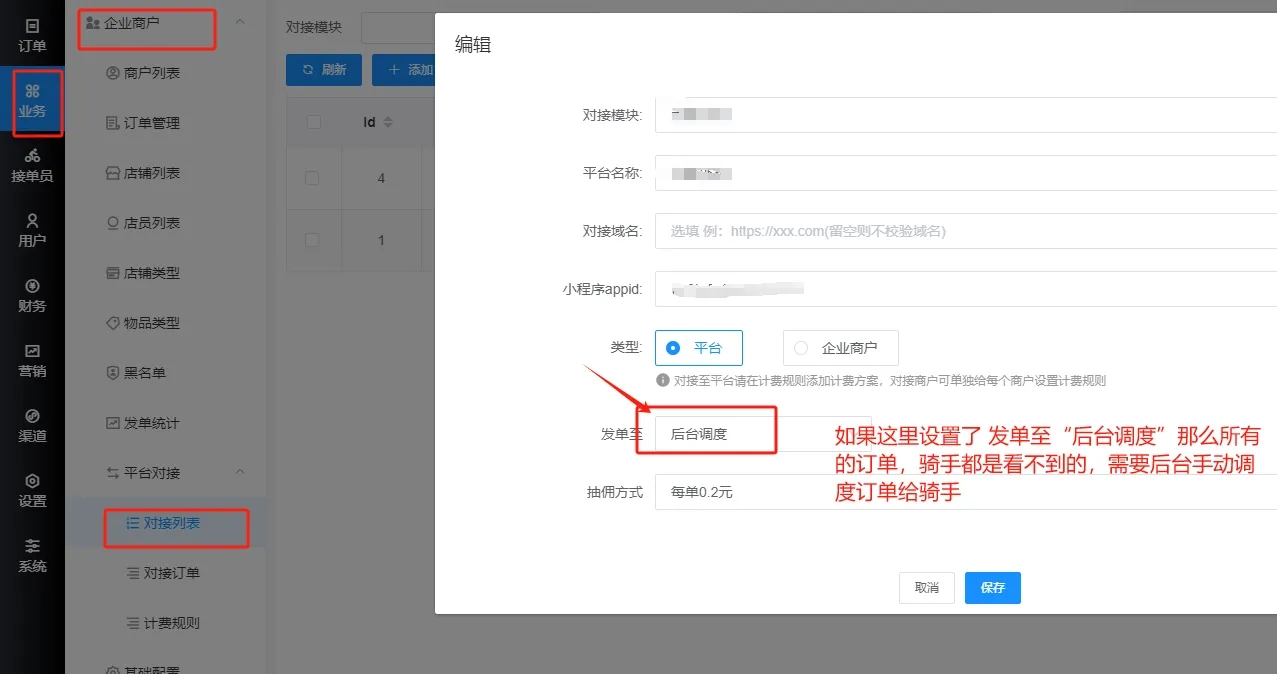Collapse the 平台对接 submenu

click(x=238, y=472)
